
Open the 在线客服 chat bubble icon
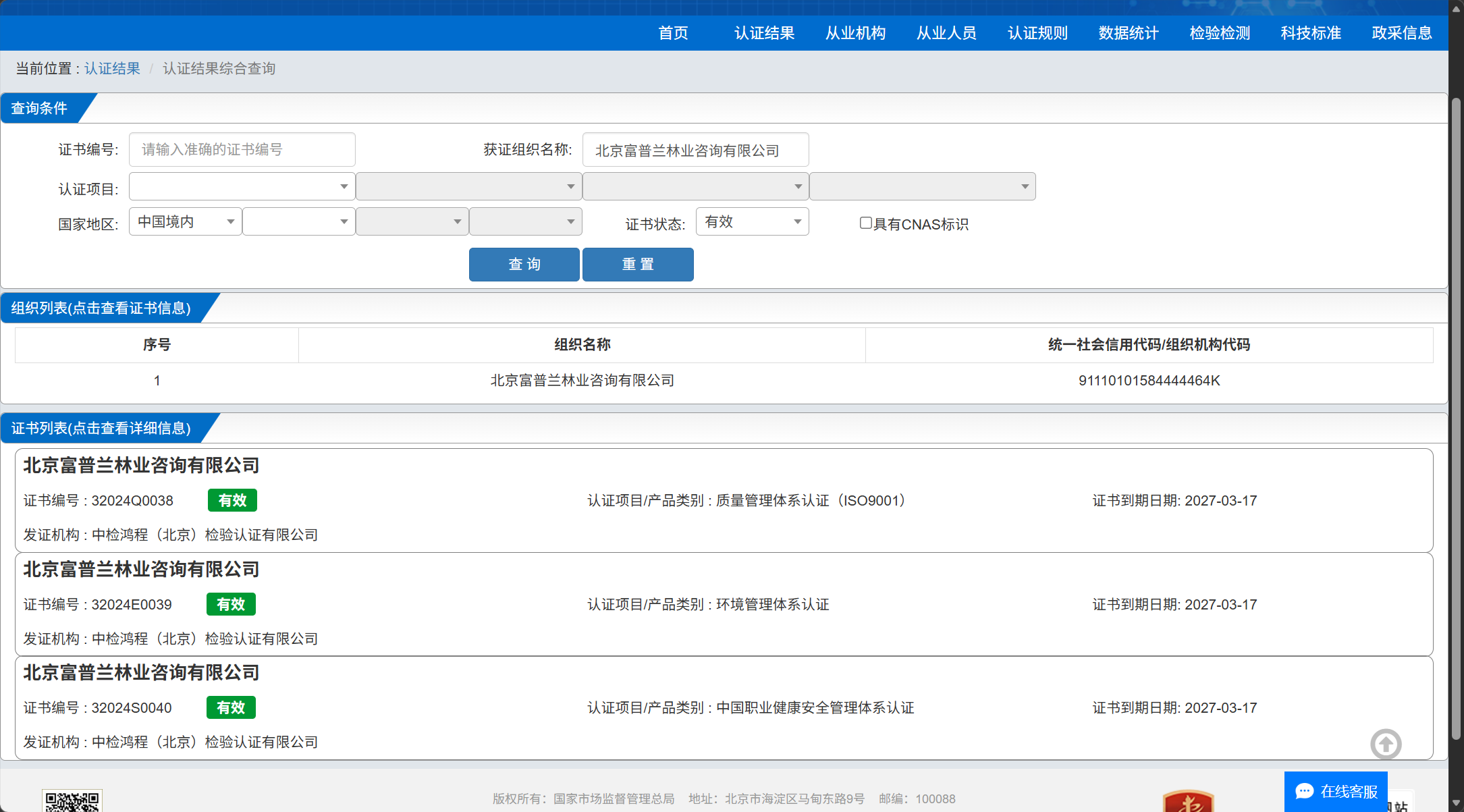pyautogui.click(x=1305, y=791)
